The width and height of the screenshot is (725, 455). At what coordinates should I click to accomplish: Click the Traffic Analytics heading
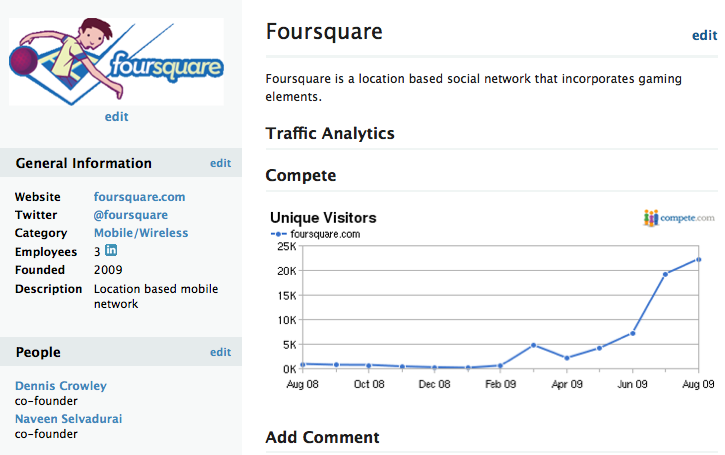coord(330,133)
